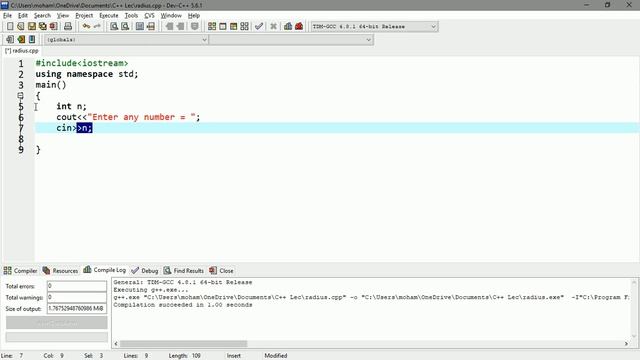Screen dimensions: 640x360
Task: Click the "Enter any number = " string
Action: pos(141,117)
